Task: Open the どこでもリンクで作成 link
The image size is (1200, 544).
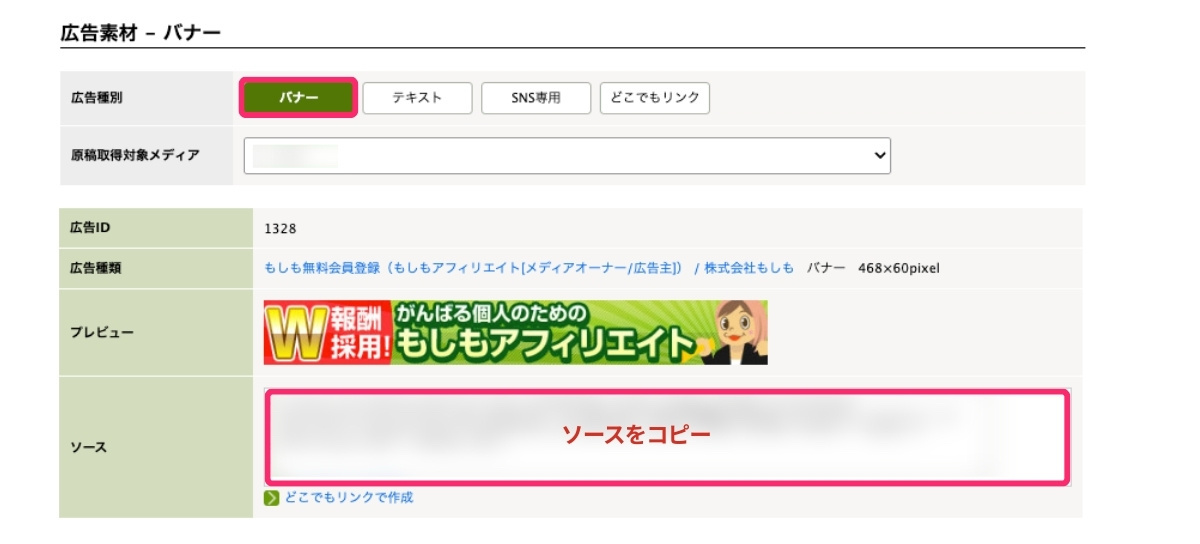Action: (348, 498)
